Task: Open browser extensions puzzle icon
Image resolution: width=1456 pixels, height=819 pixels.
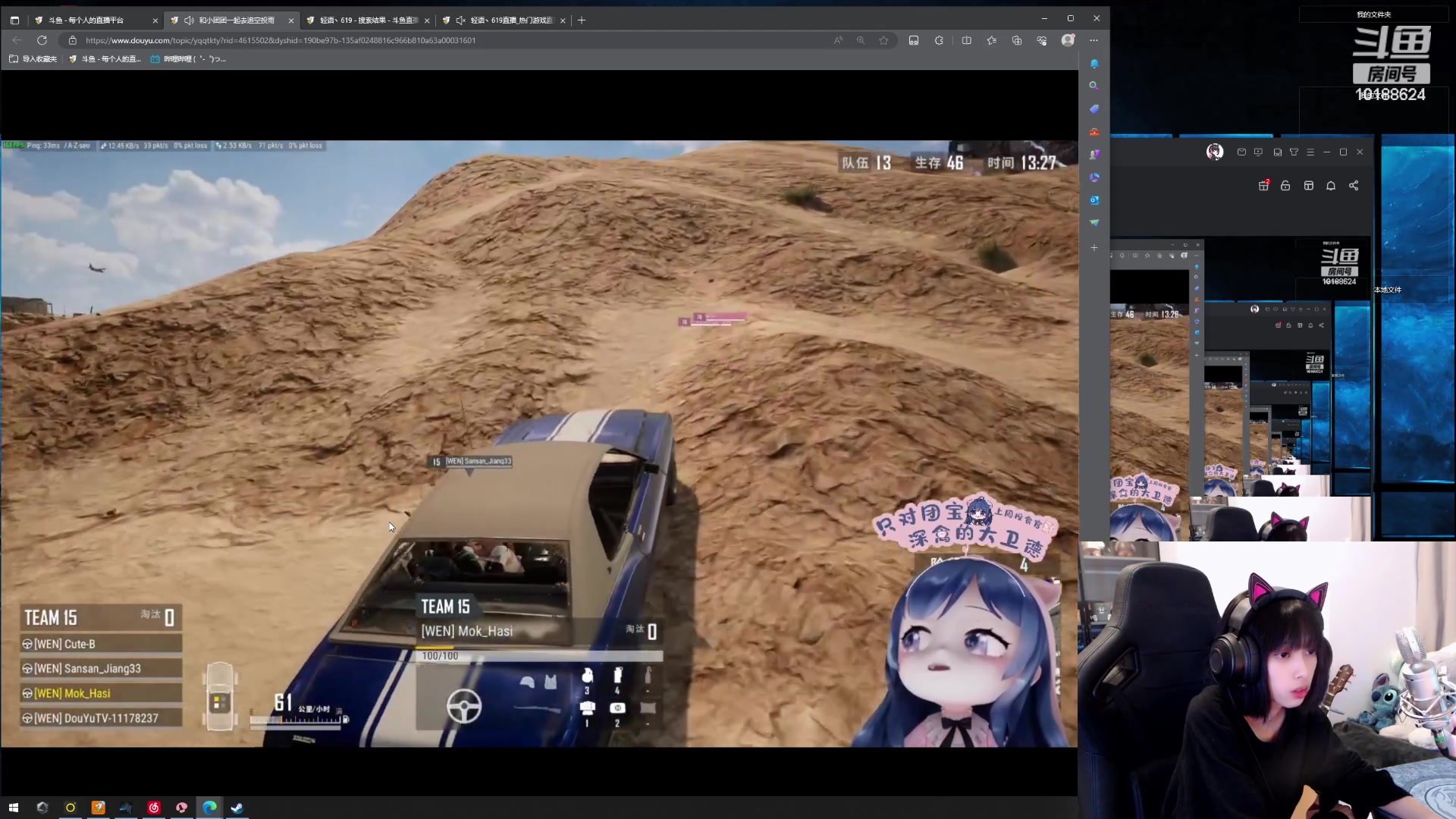Action: point(939,40)
